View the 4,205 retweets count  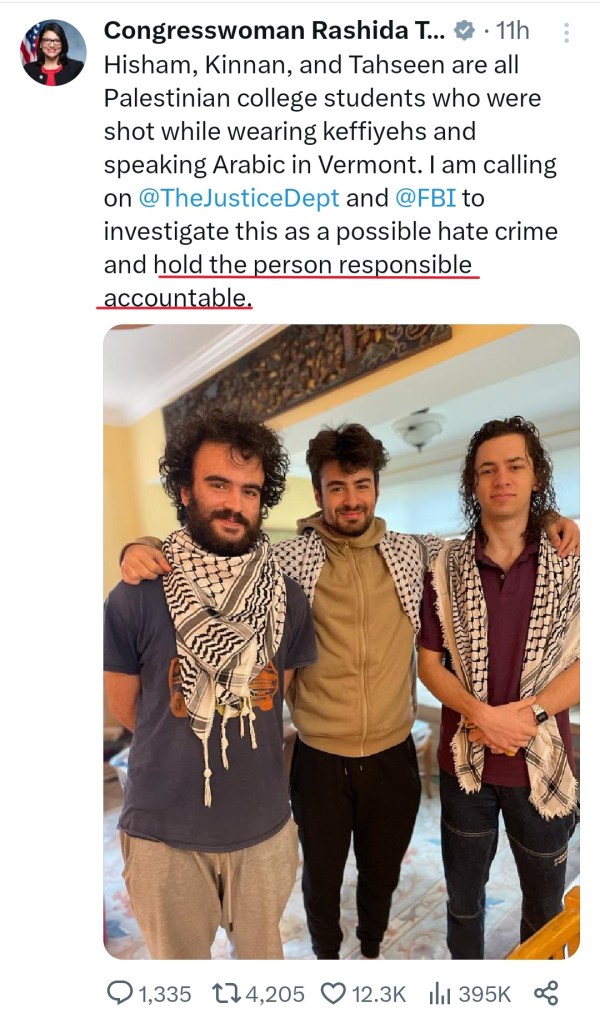pyautogui.click(x=276, y=994)
